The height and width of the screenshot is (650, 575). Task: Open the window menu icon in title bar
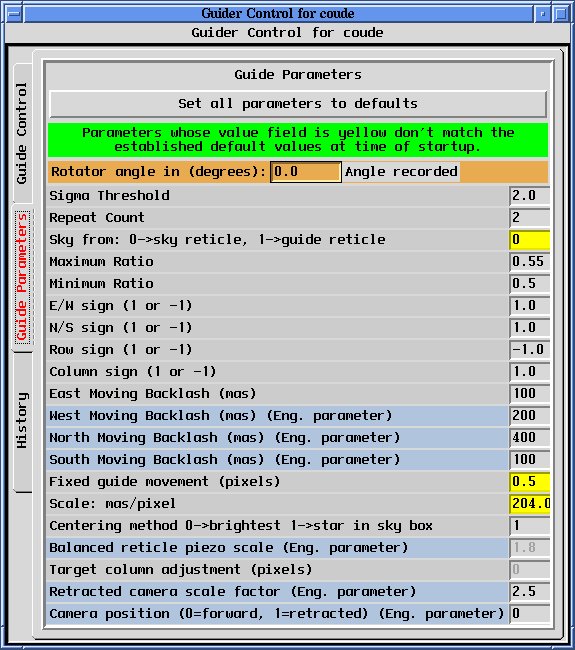coord(14,14)
